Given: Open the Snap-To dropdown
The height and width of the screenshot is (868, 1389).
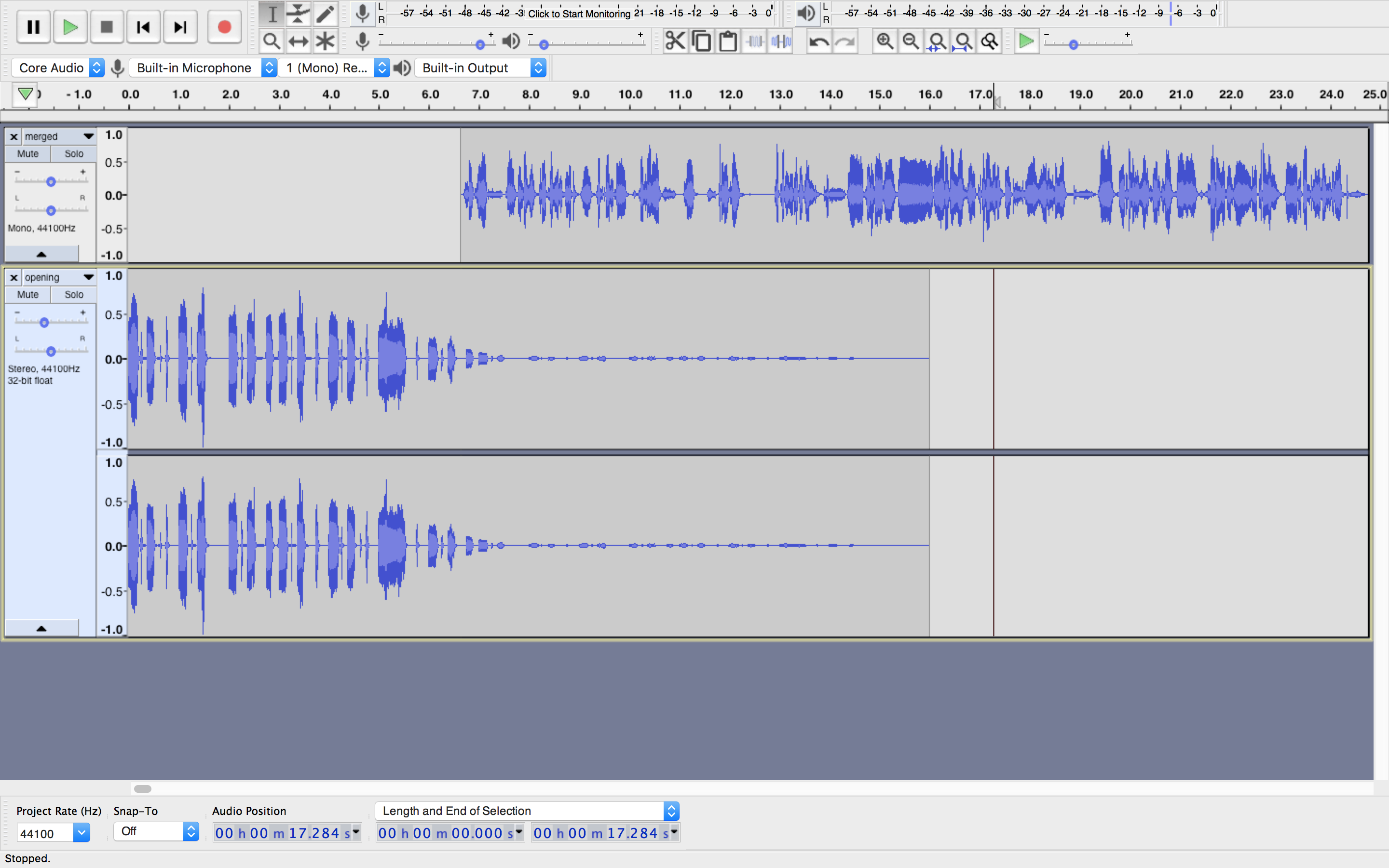Looking at the screenshot, I should tap(156, 831).
